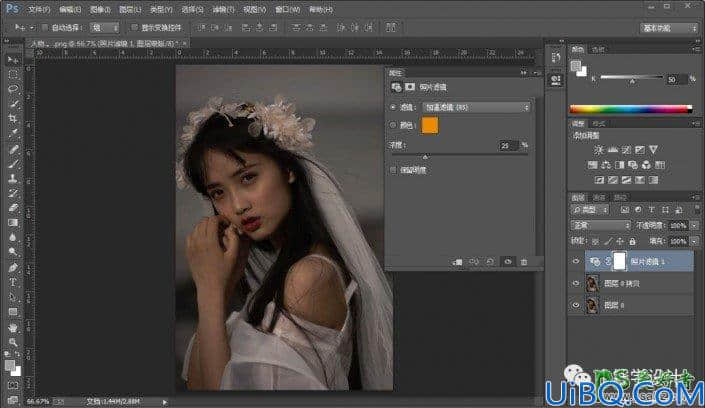Add a Brightness/Contrast adjustment (sun icon)
Image resolution: width=705 pixels, height=408 pixels.
pyautogui.click(x=598, y=150)
